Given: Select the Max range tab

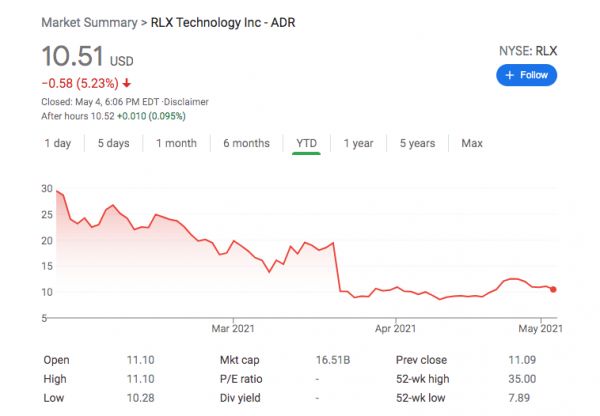Looking at the screenshot, I should coord(472,143).
